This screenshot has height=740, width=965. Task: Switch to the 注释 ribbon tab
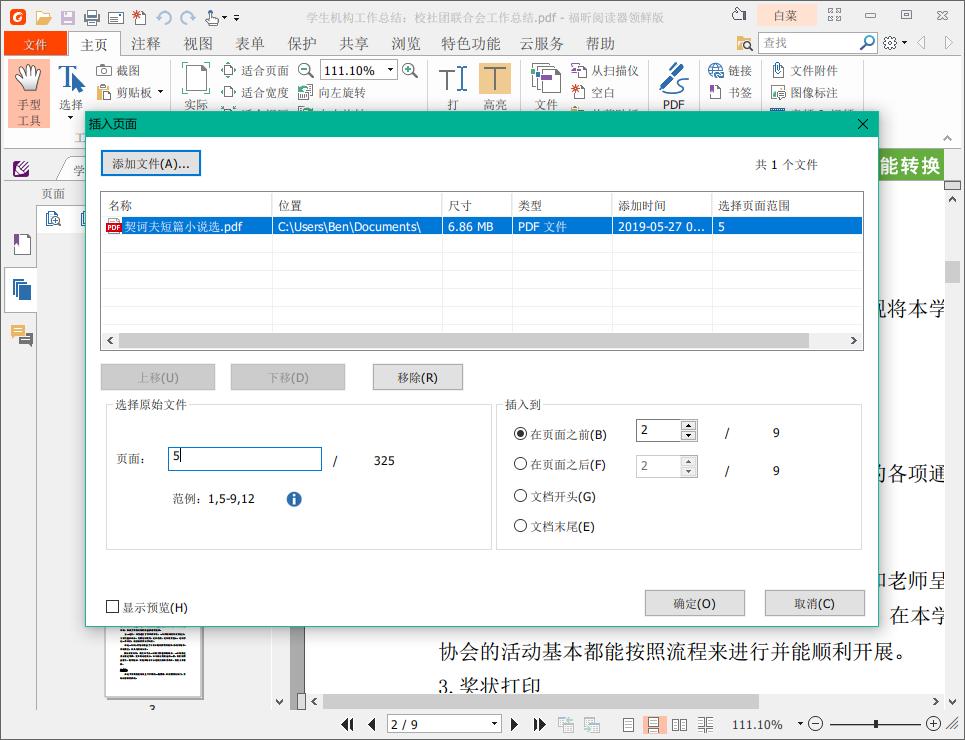[146, 43]
